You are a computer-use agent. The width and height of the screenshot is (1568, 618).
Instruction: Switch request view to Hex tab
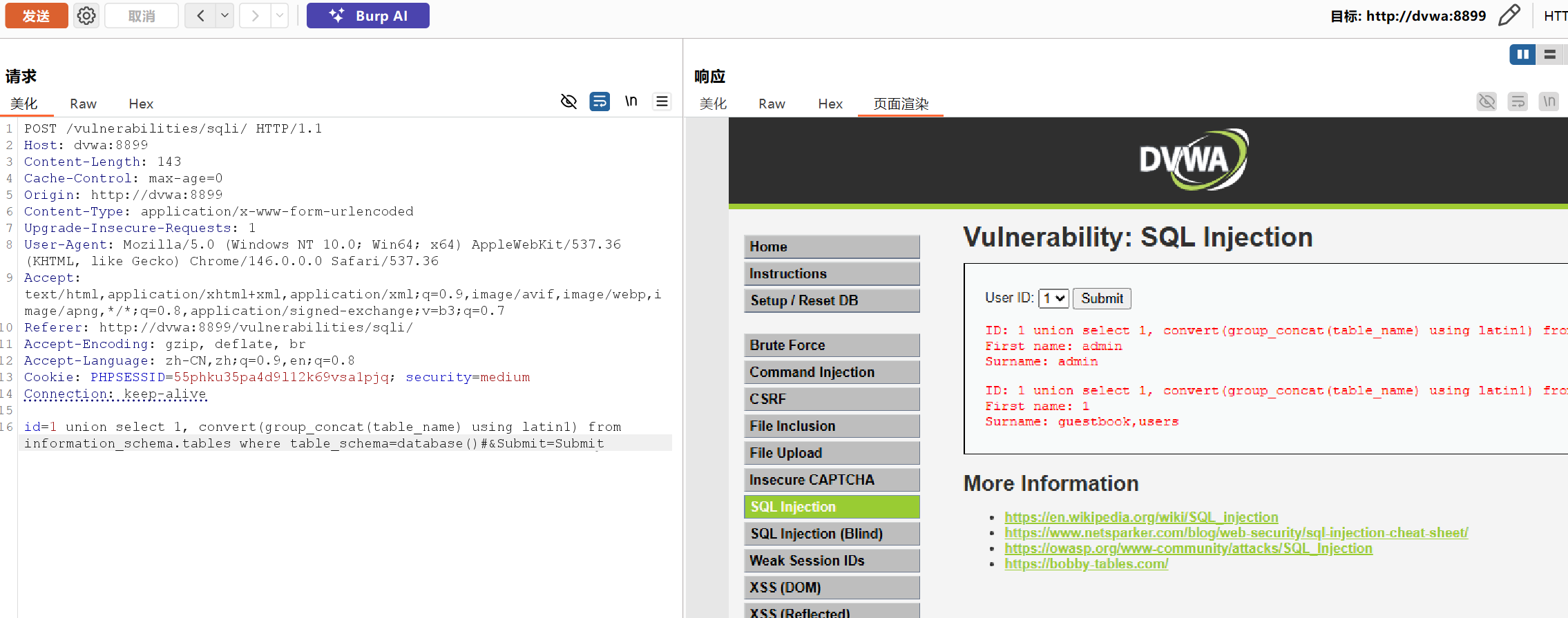point(141,104)
